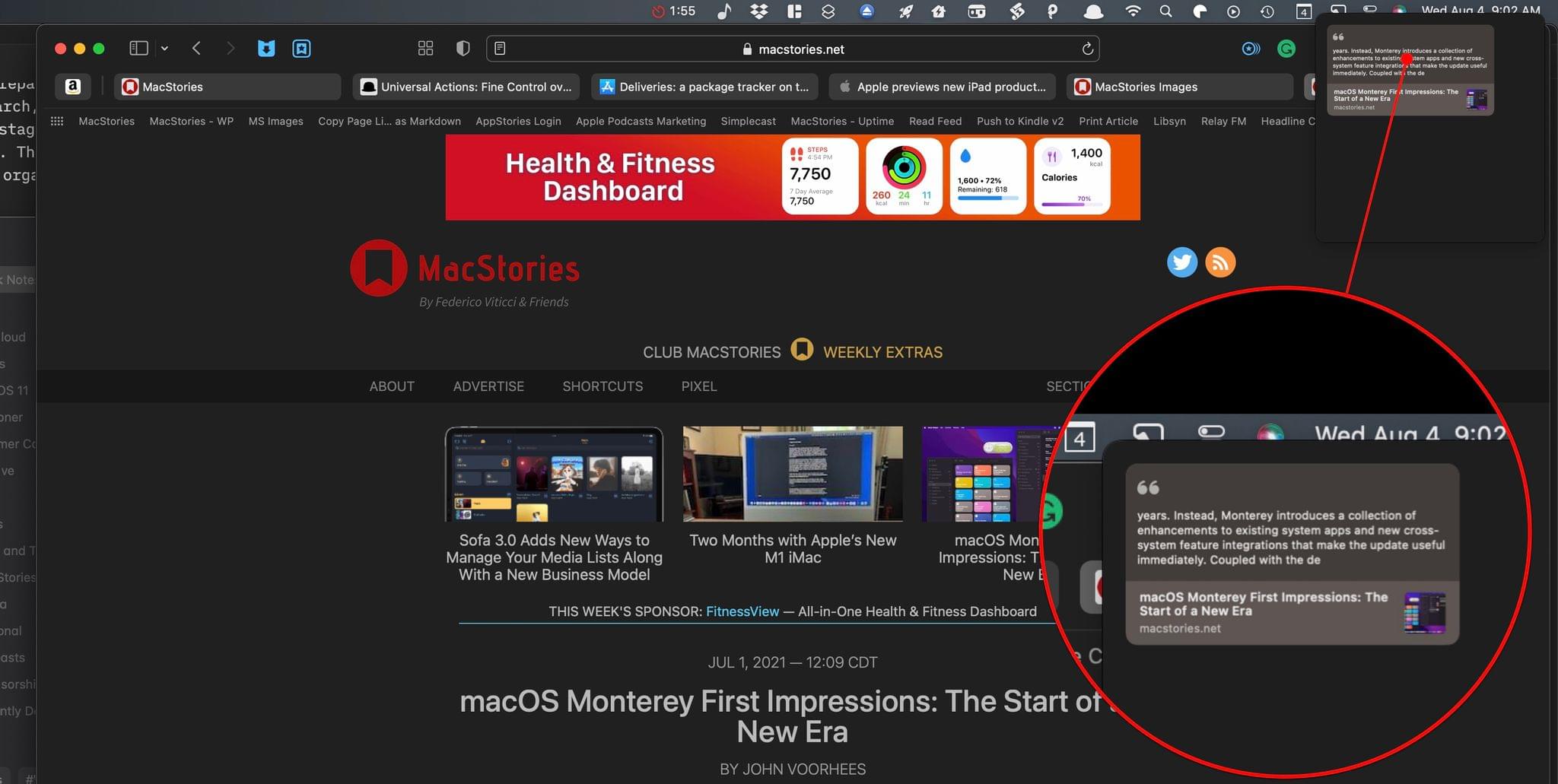Click the MacStories site logo
Viewport: 1558px width, 784px height.
pos(465,269)
